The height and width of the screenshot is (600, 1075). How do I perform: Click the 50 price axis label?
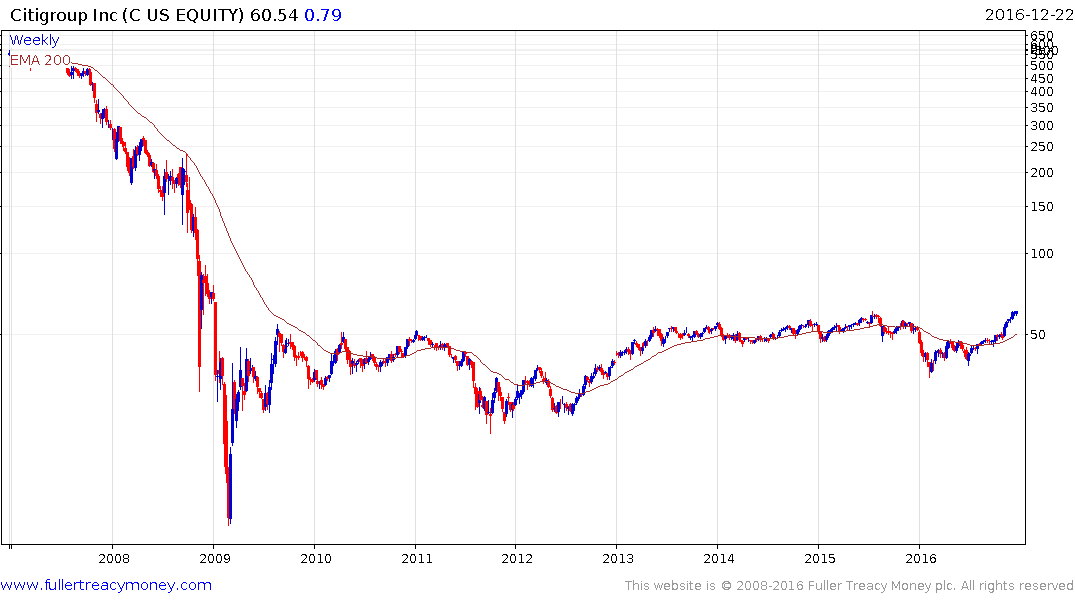1038,335
